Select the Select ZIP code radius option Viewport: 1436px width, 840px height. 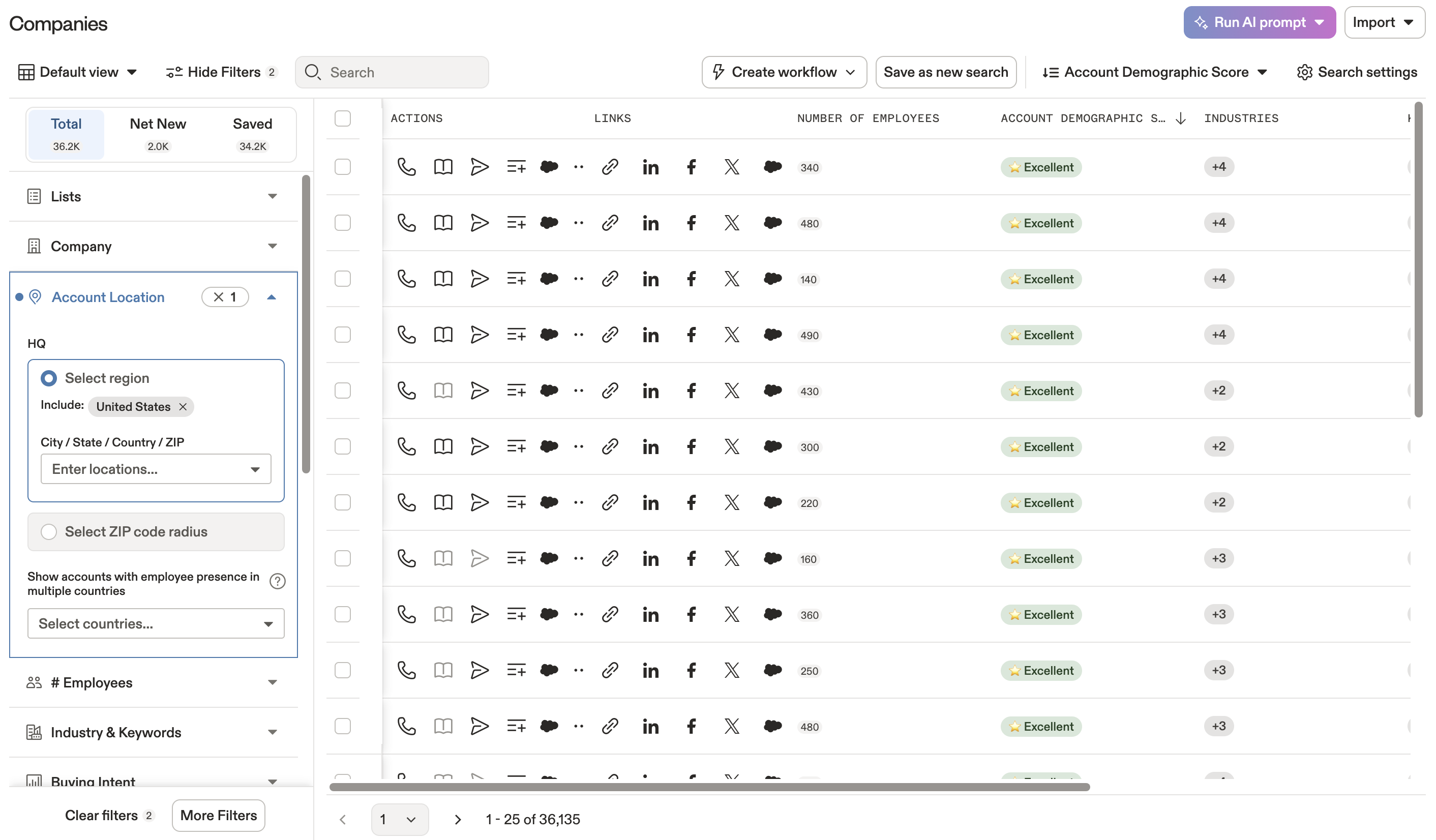coord(49,532)
